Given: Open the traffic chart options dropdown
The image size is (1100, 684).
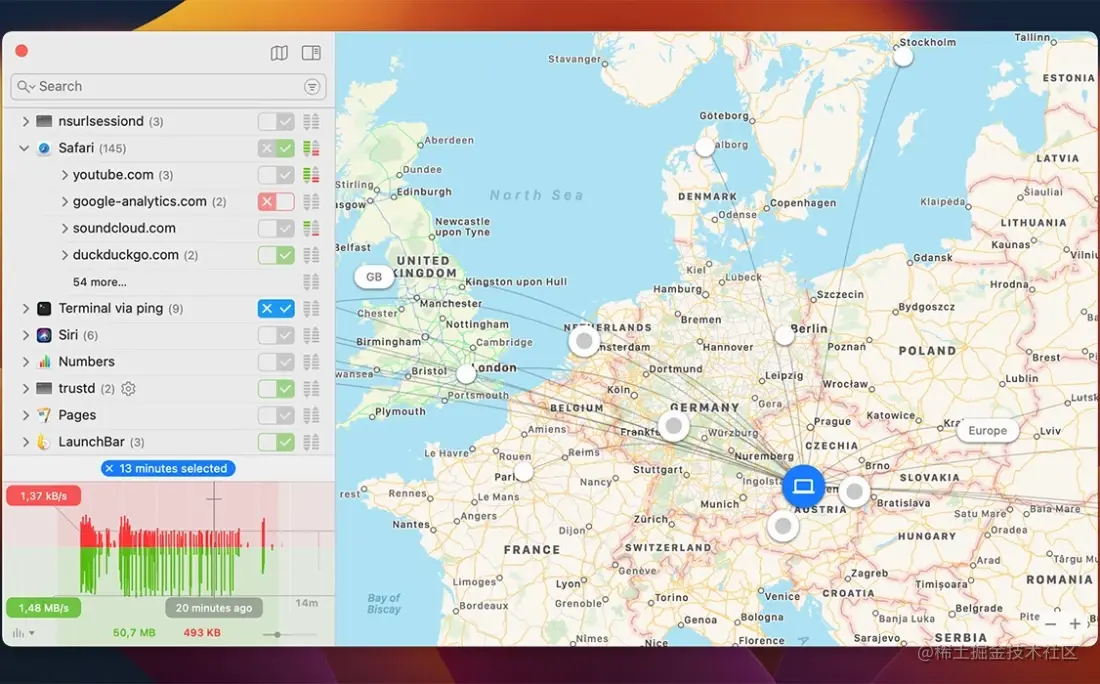Looking at the screenshot, I should [23, 633].
